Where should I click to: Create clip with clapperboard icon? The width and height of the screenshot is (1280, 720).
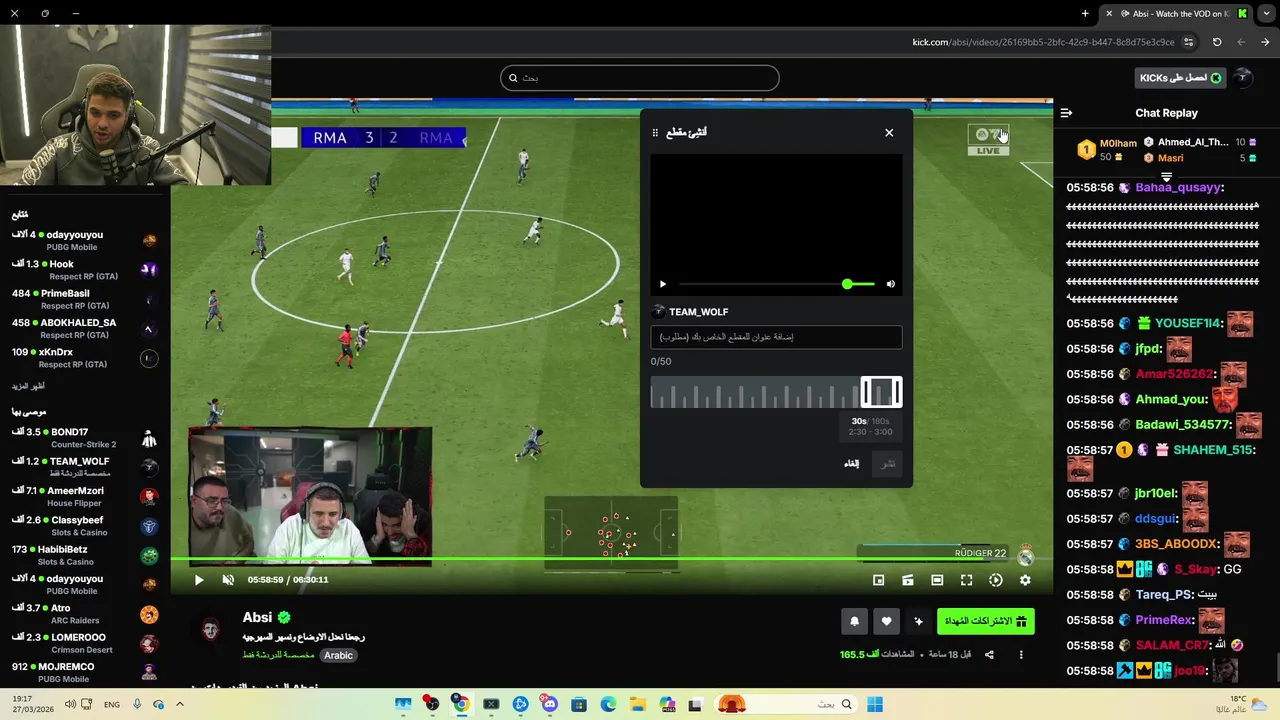(x=908, y=580)
